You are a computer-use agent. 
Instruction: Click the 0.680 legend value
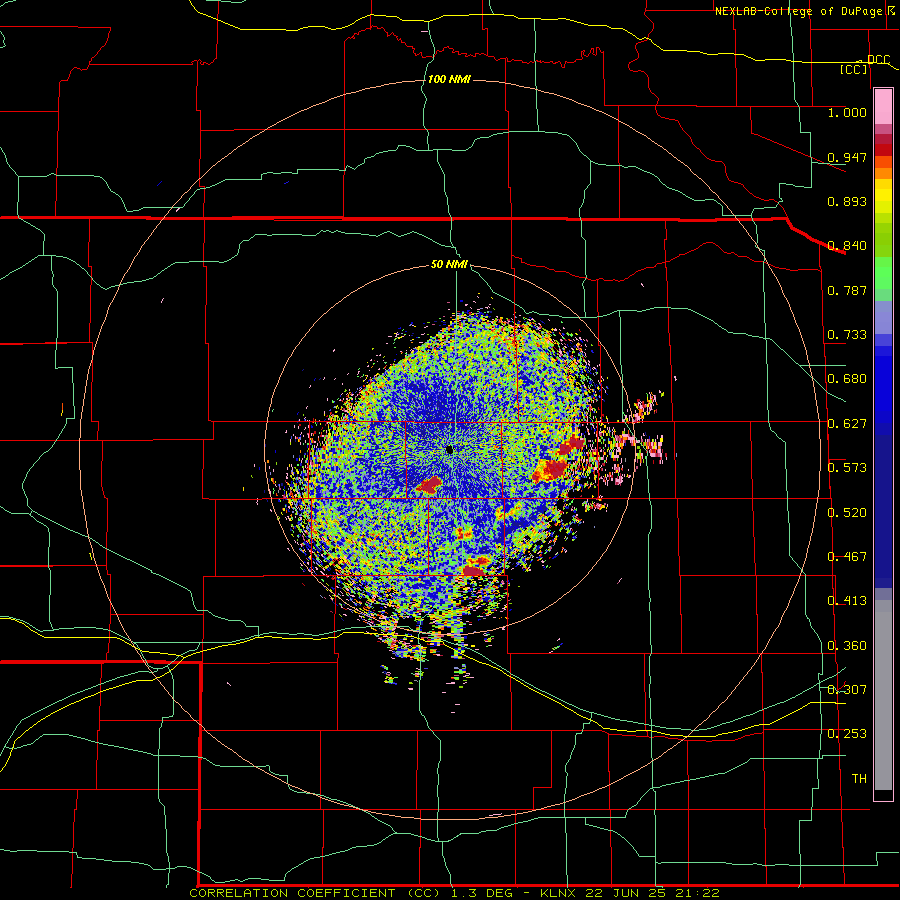tap(847, 379)
